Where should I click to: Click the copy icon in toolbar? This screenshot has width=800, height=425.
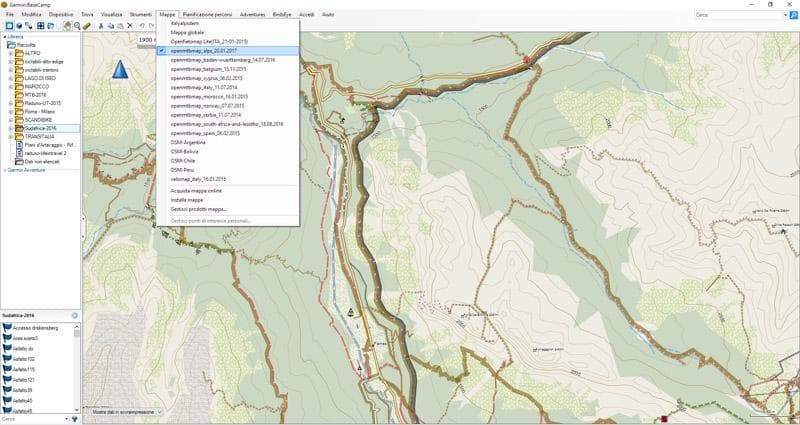click(x=111, y=26)
